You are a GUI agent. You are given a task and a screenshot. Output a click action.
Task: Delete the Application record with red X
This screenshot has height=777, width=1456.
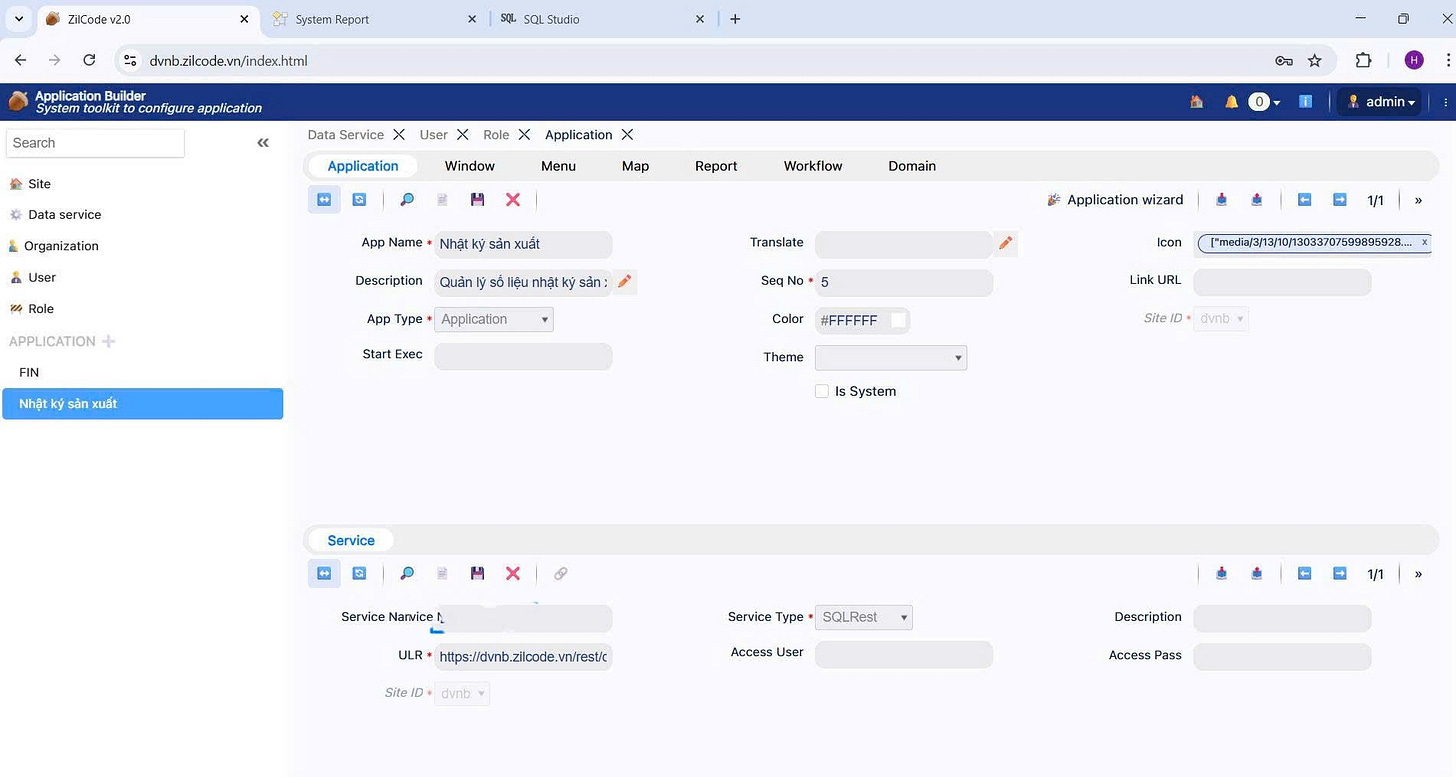coord(513,200)
